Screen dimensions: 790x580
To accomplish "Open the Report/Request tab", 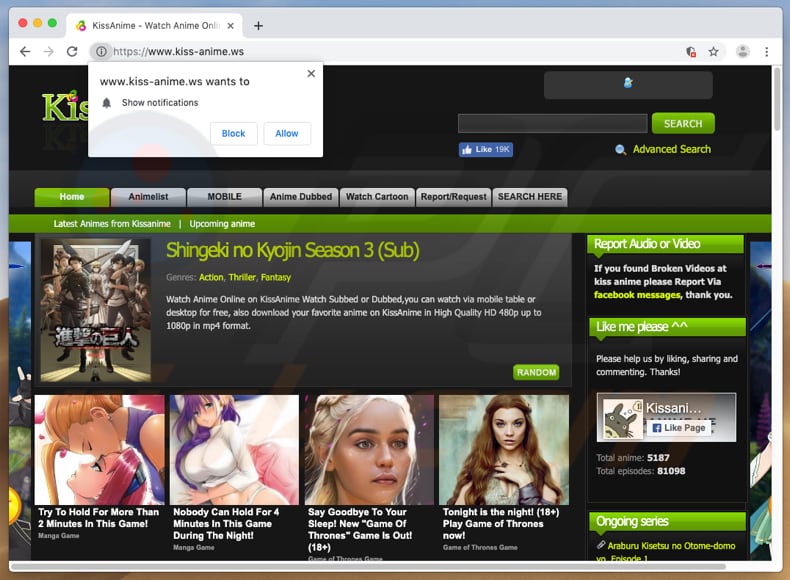I will tap(453, 197).
